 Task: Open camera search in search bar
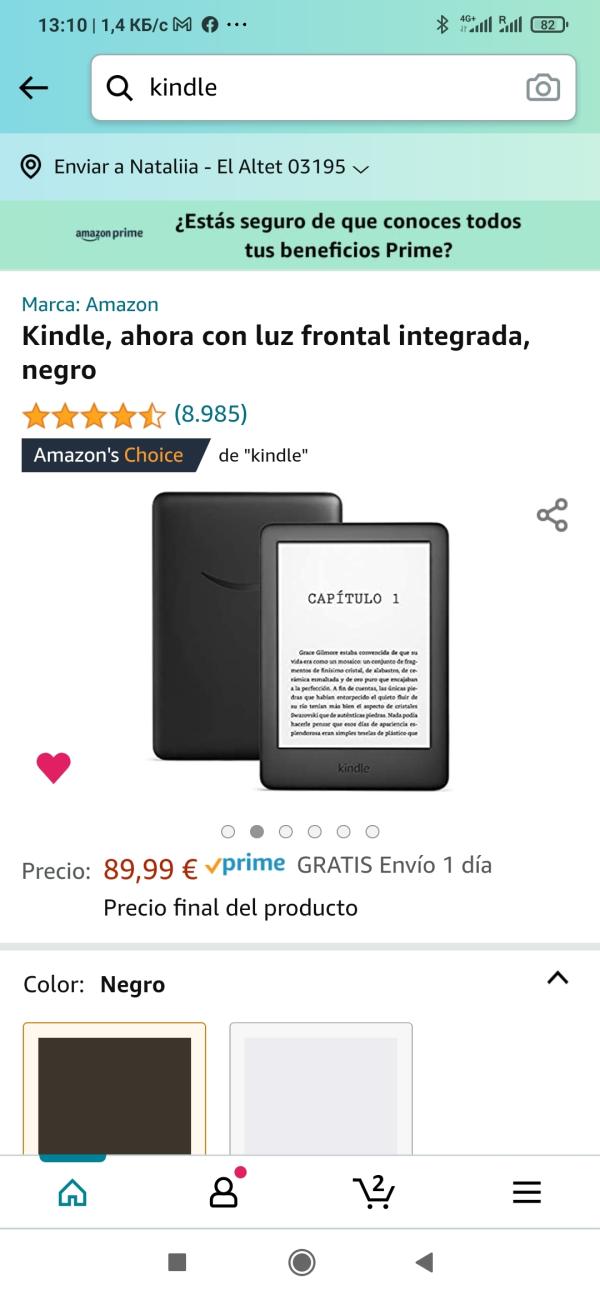(543, 88)
